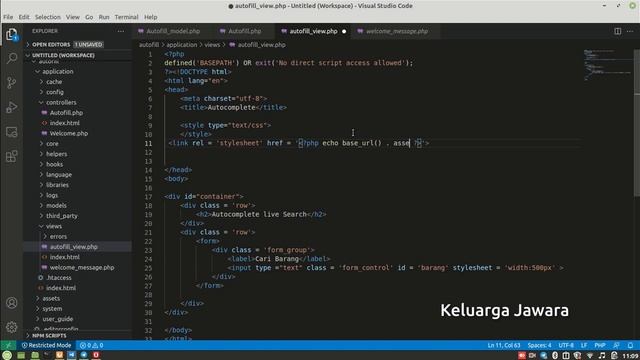Change indentation via Spaces: 4
640x360 pixels.
[539, 345]
